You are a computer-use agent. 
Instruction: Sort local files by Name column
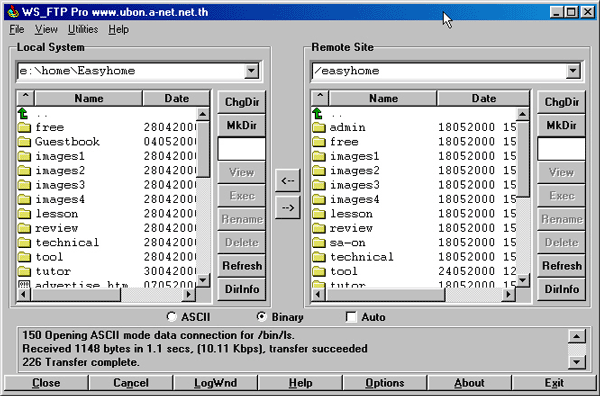tap(89, 98)
